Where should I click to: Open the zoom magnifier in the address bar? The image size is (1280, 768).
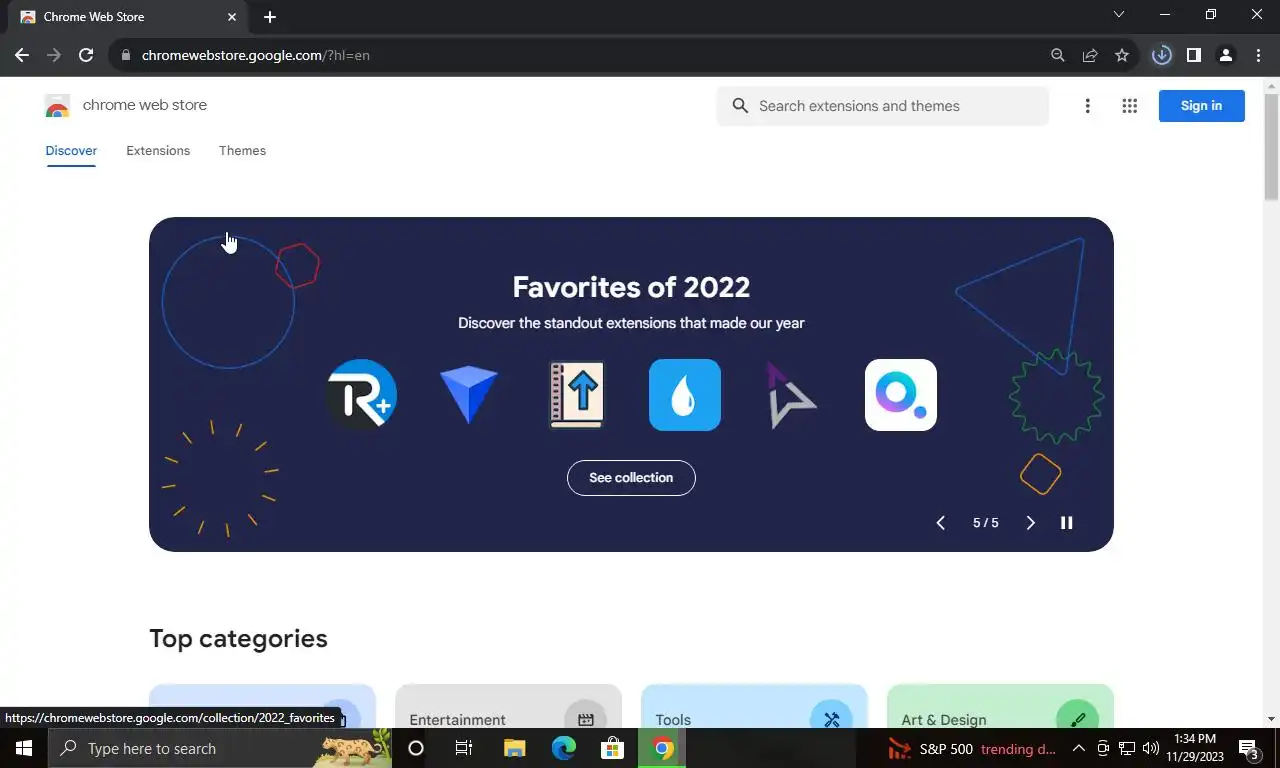(x=1058, y=55)
